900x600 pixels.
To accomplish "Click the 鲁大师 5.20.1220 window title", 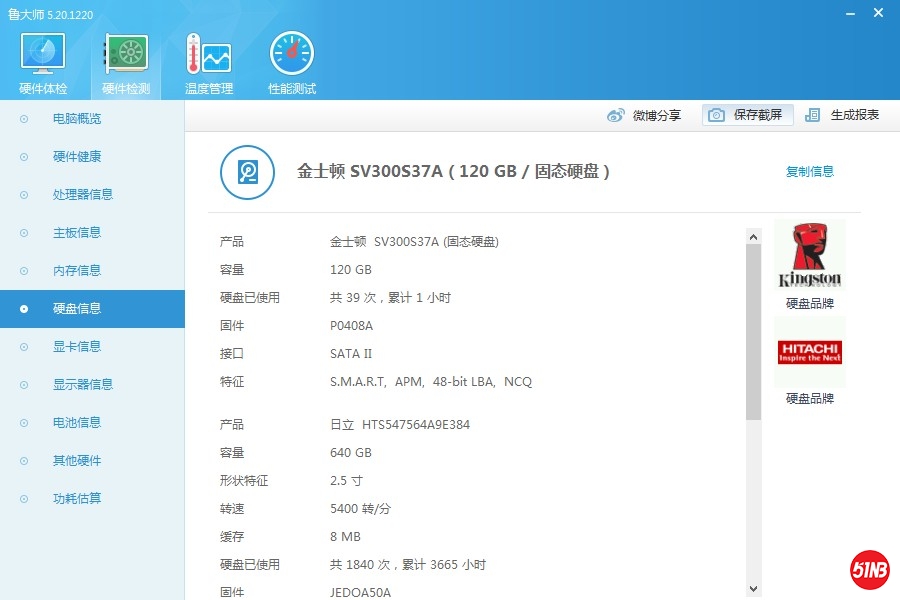I will click(x=51, y=14).
